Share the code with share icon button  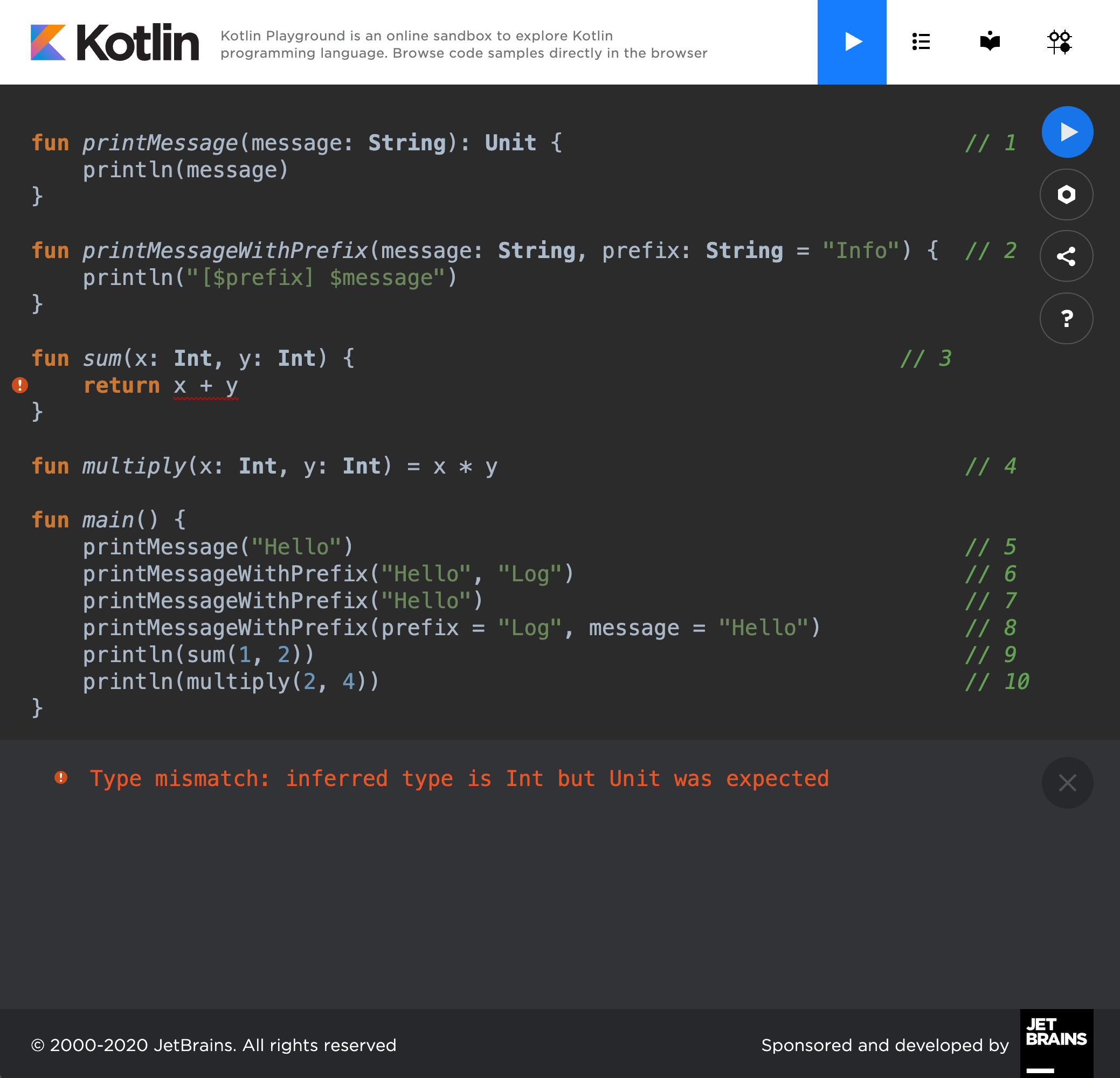(x=1066, y=256)
